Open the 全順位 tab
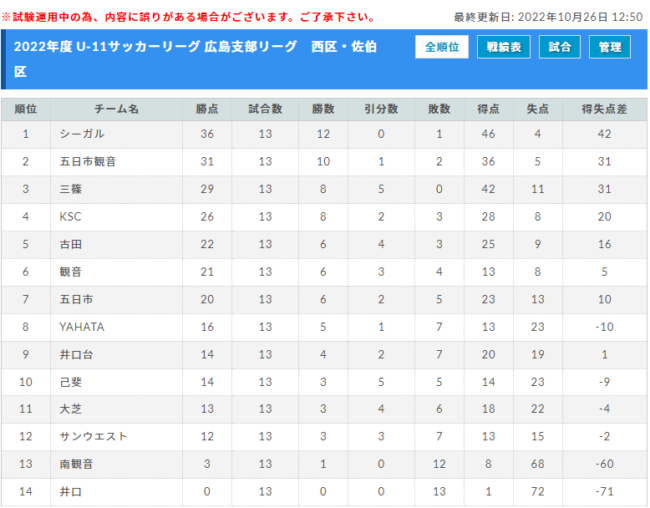 442,47
